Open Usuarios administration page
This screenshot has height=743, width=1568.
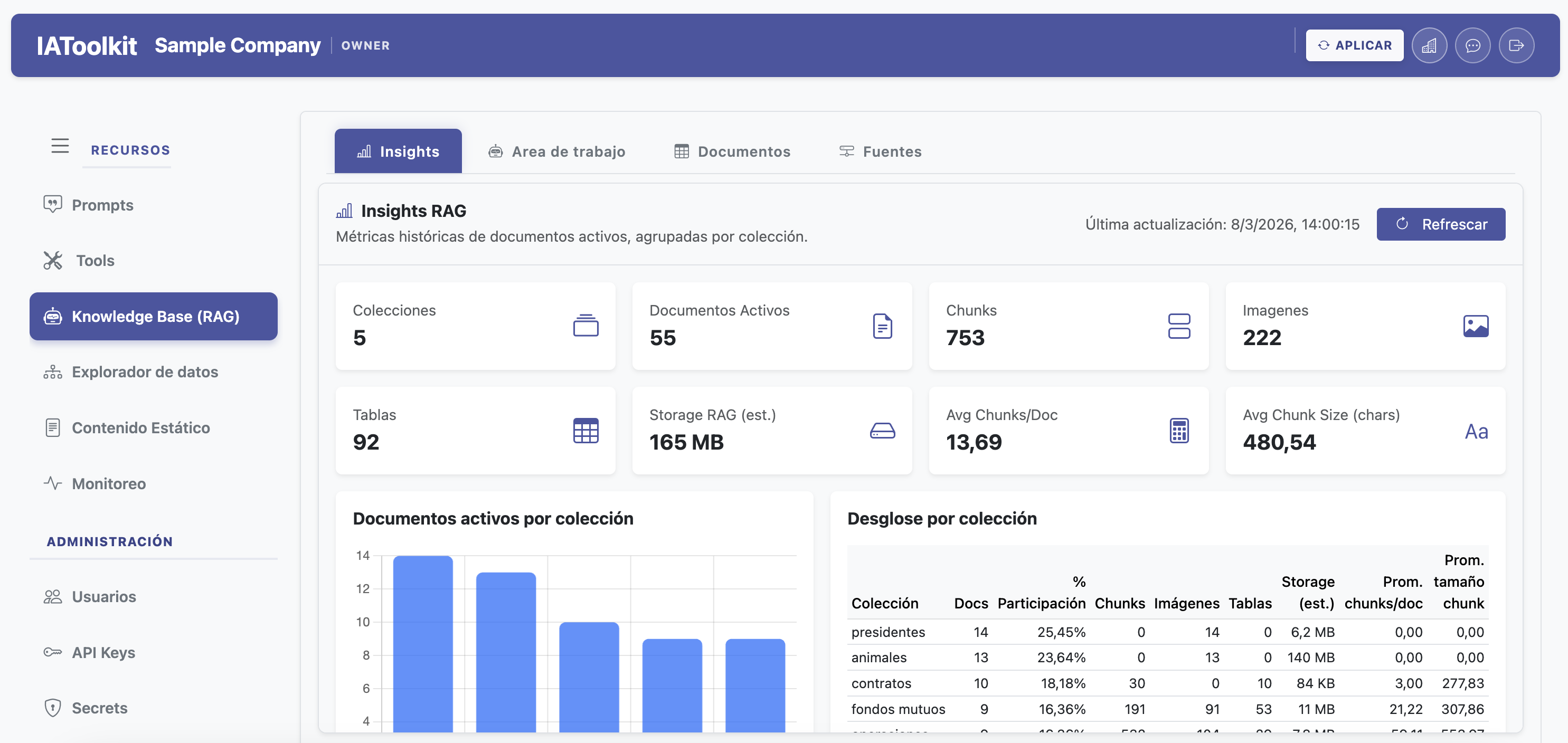103,596
